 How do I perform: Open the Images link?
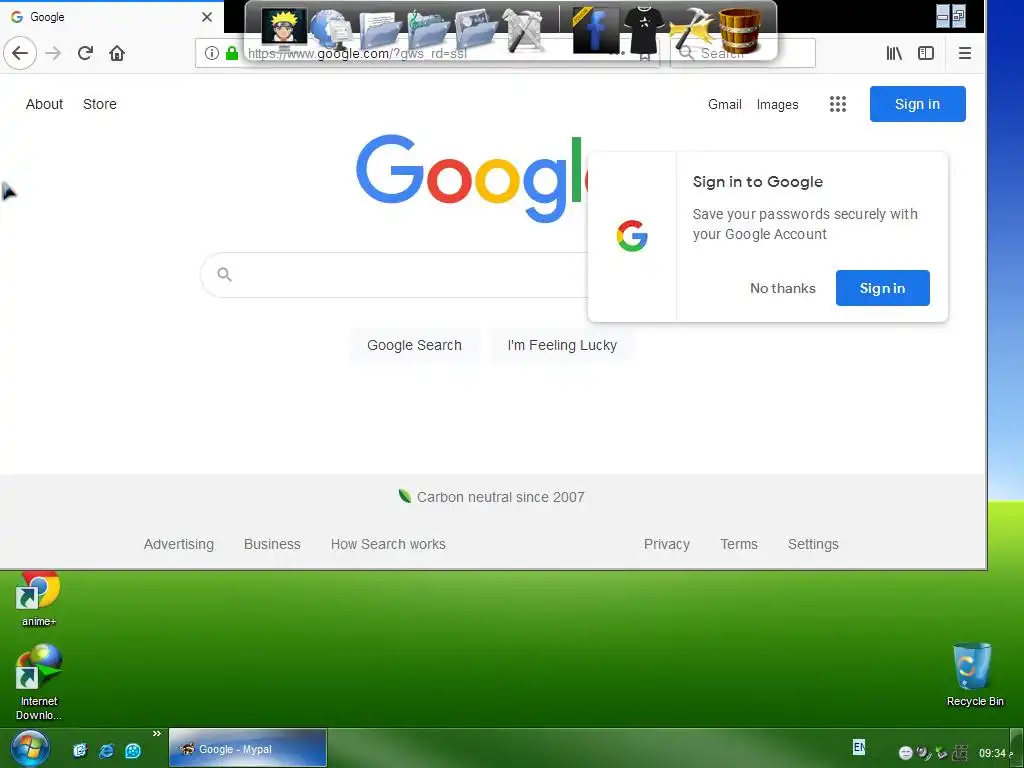pyautogui.click(x=777, y=104)
